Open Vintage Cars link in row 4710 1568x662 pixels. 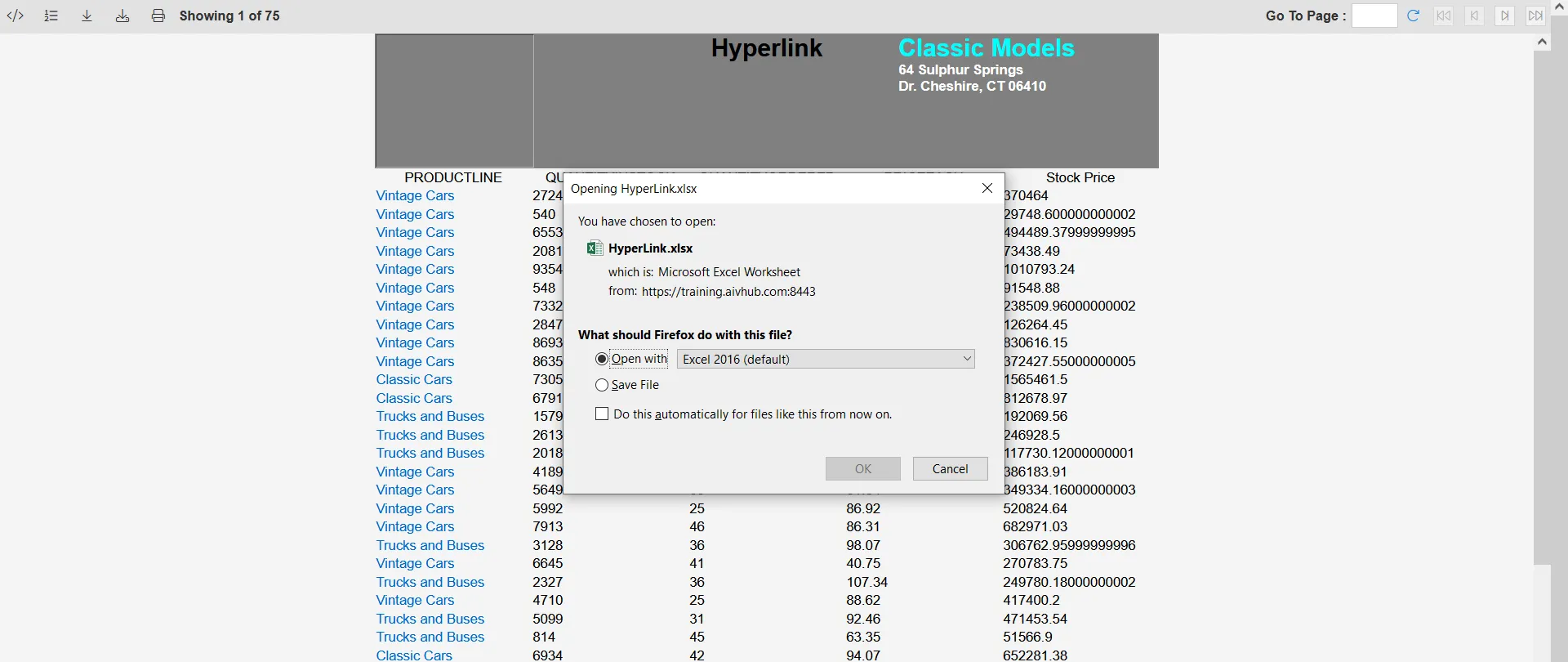pyautogui.click(x=415, y=601)
